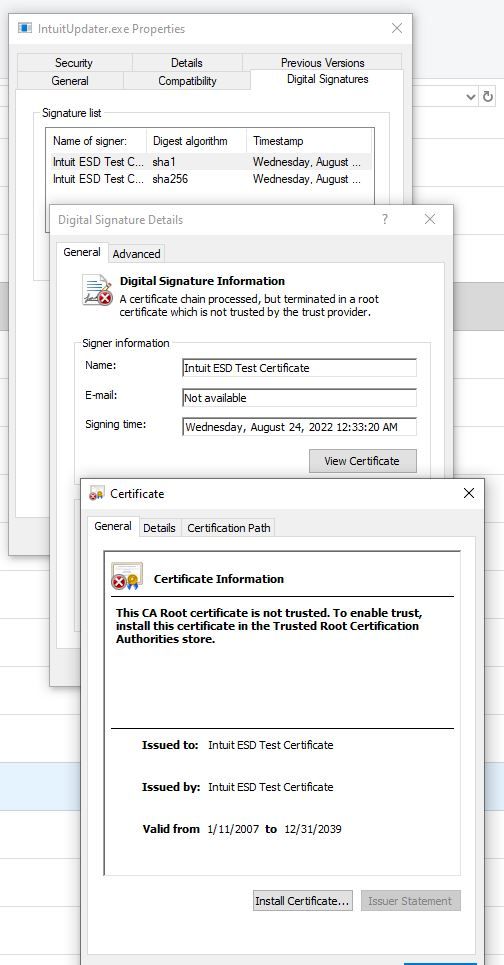This screenshot has width=504, height=965.
Task: Click the E-mail field showing Not available
Action: click(x=299, y=398)
